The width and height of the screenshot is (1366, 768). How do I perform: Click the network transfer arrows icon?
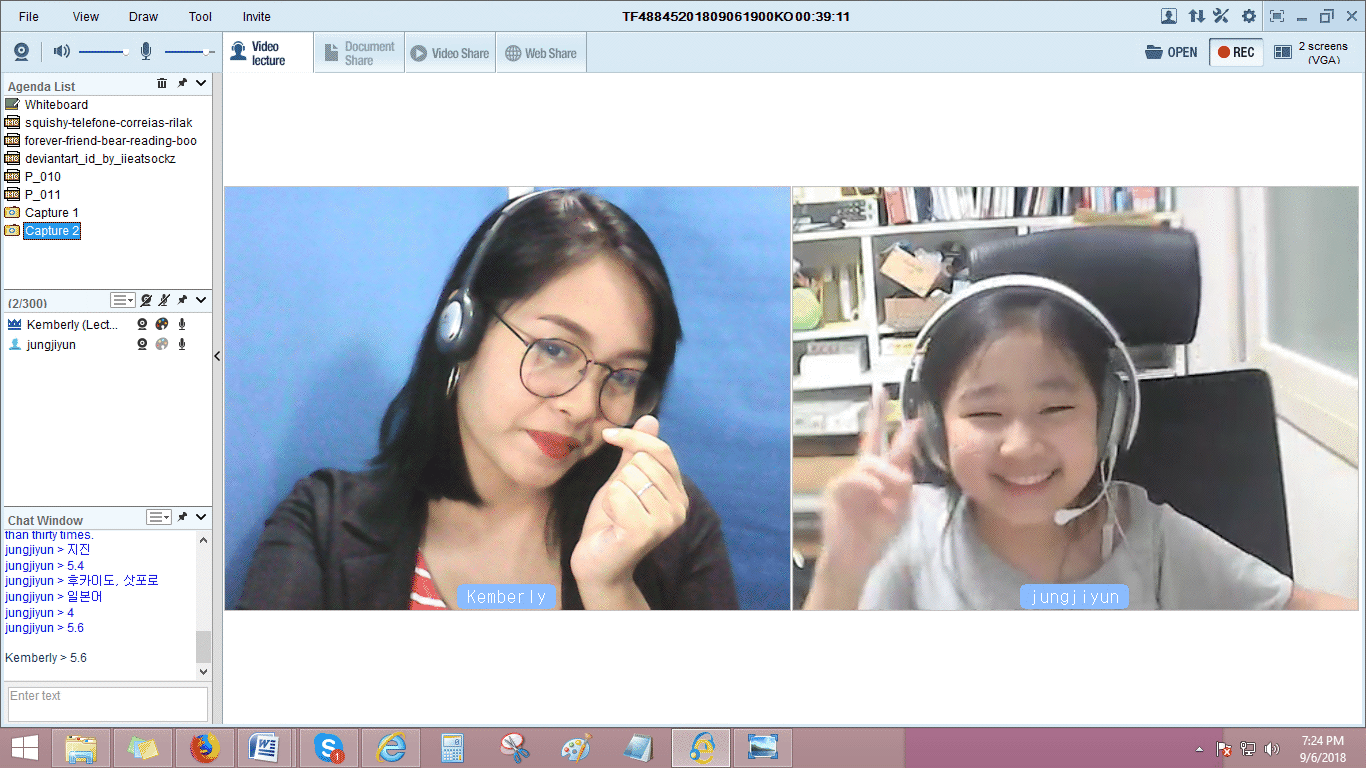1196,16
